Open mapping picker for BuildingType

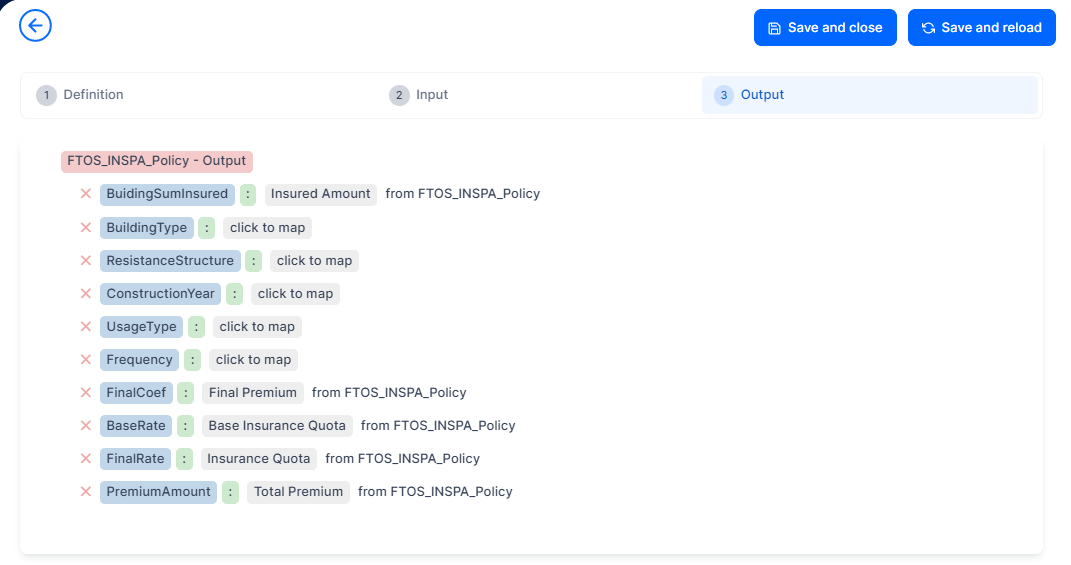[267, 228]
